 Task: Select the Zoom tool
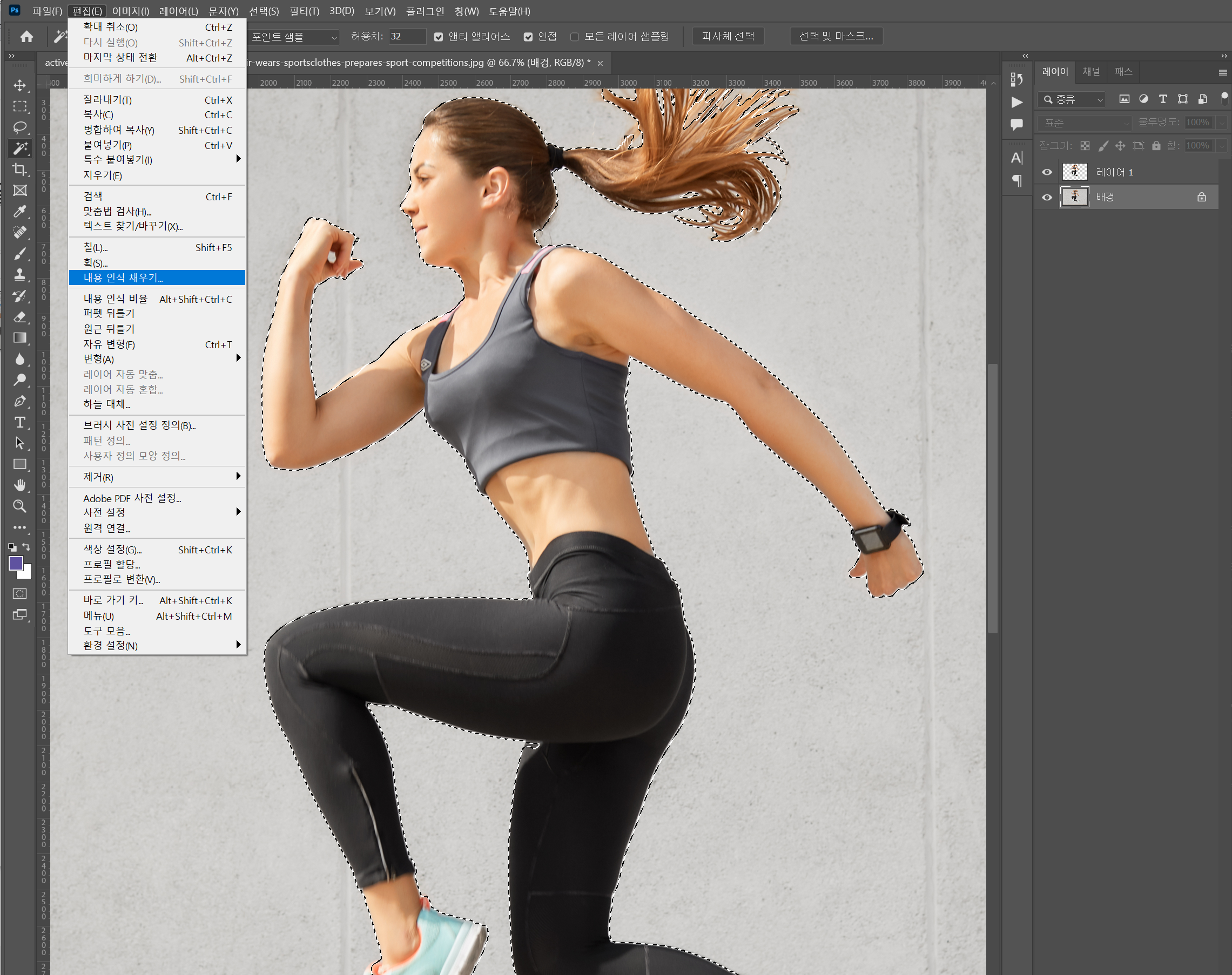20,506
